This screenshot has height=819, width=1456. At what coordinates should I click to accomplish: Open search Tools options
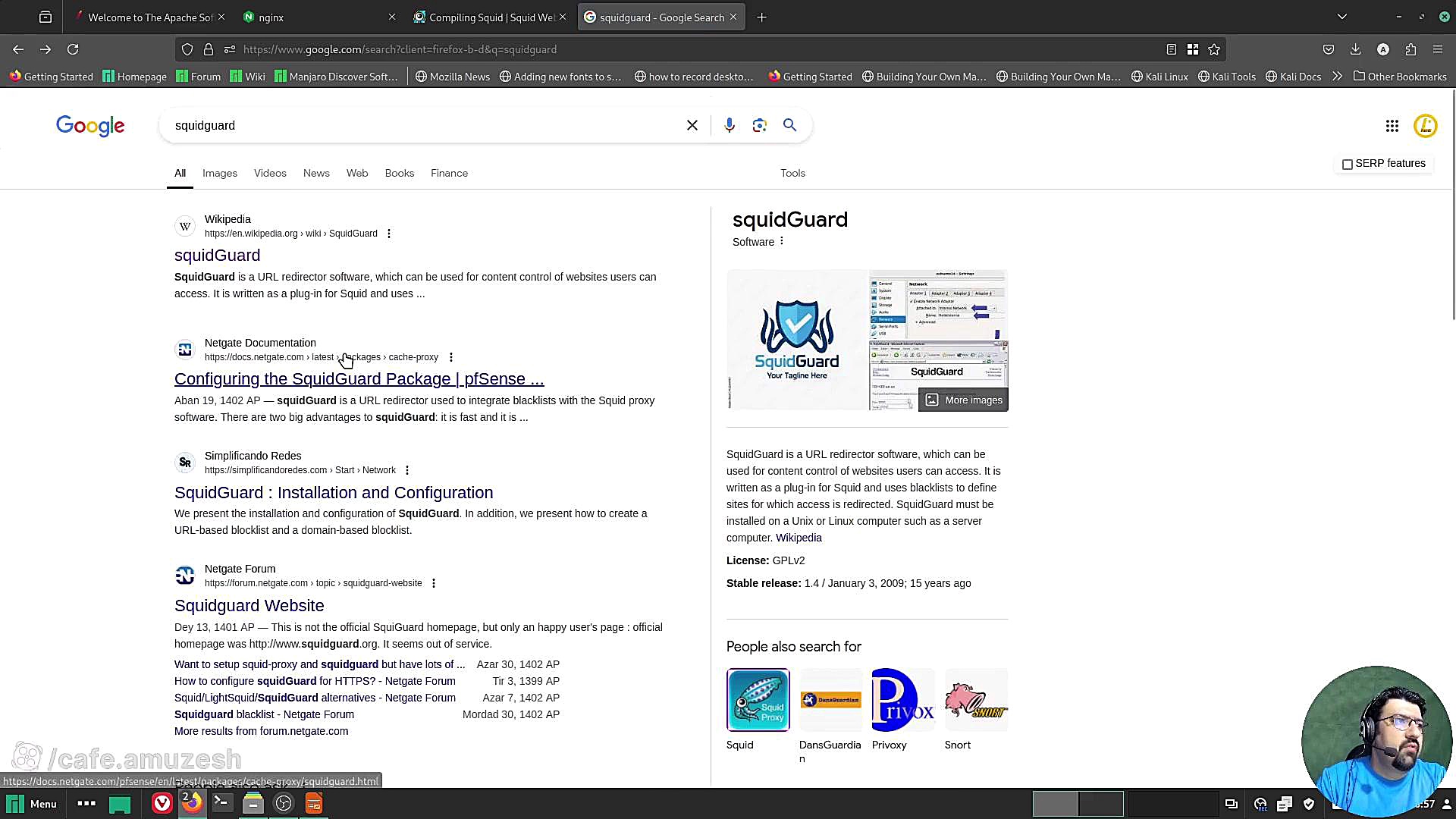(793, 173)
